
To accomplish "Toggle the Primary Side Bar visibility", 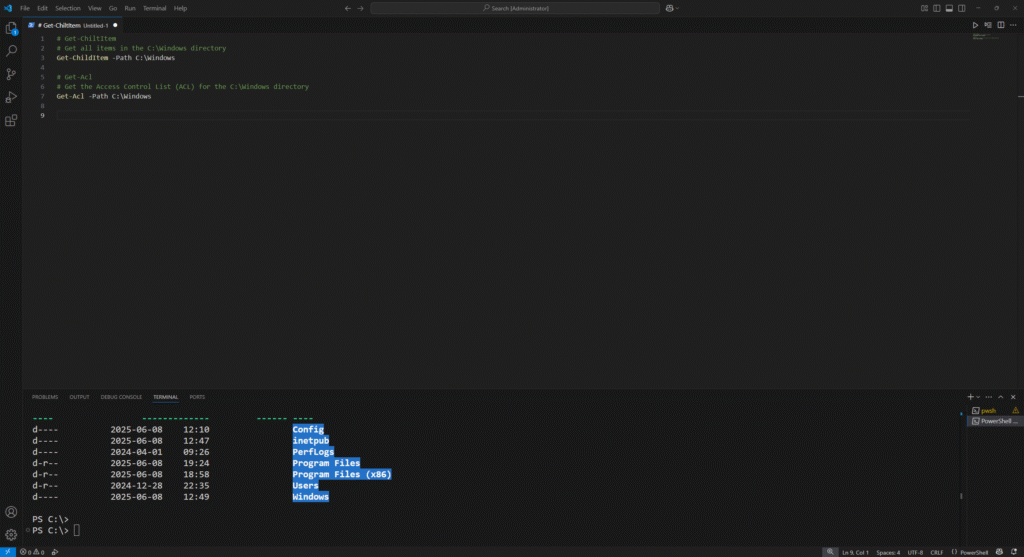I will click(936, 8).
